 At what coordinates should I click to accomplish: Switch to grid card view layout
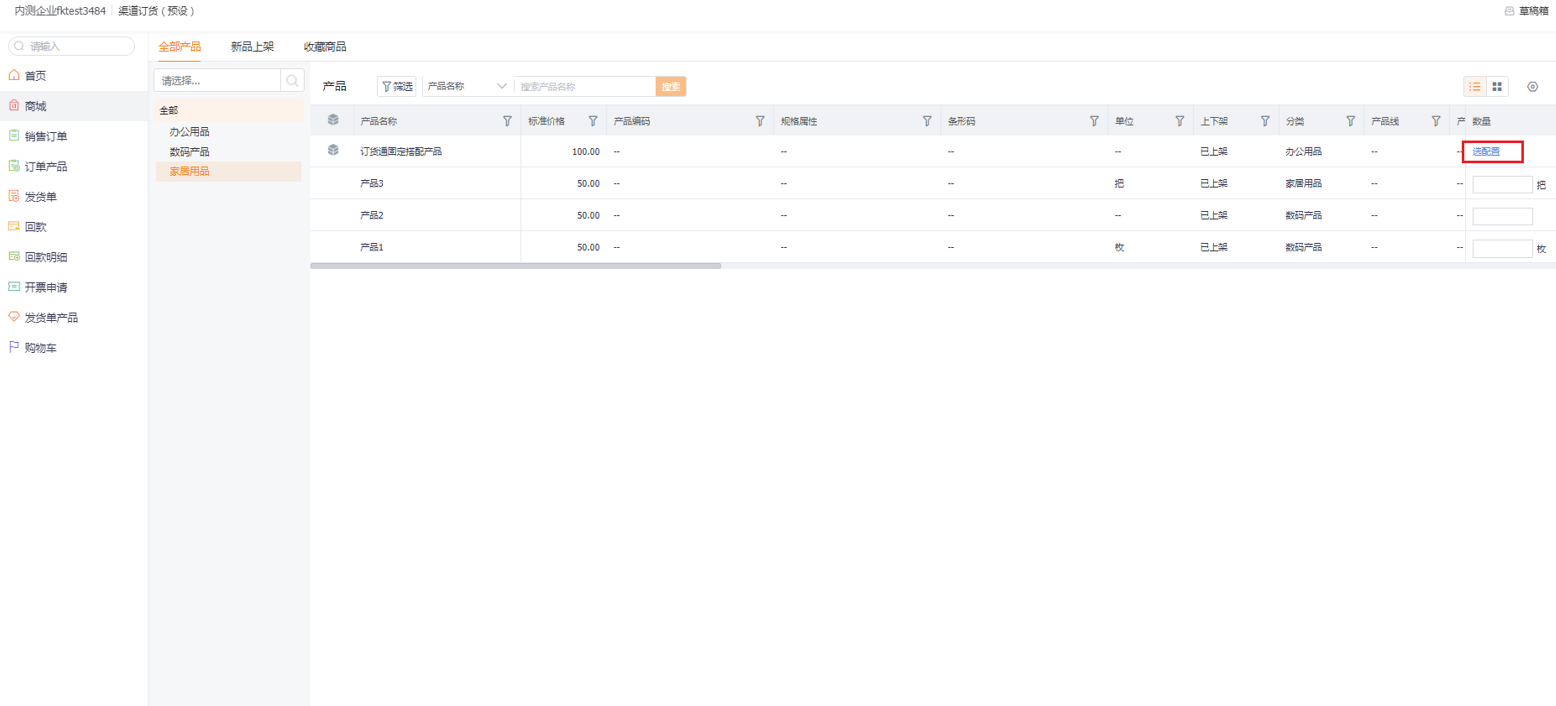1497,87
